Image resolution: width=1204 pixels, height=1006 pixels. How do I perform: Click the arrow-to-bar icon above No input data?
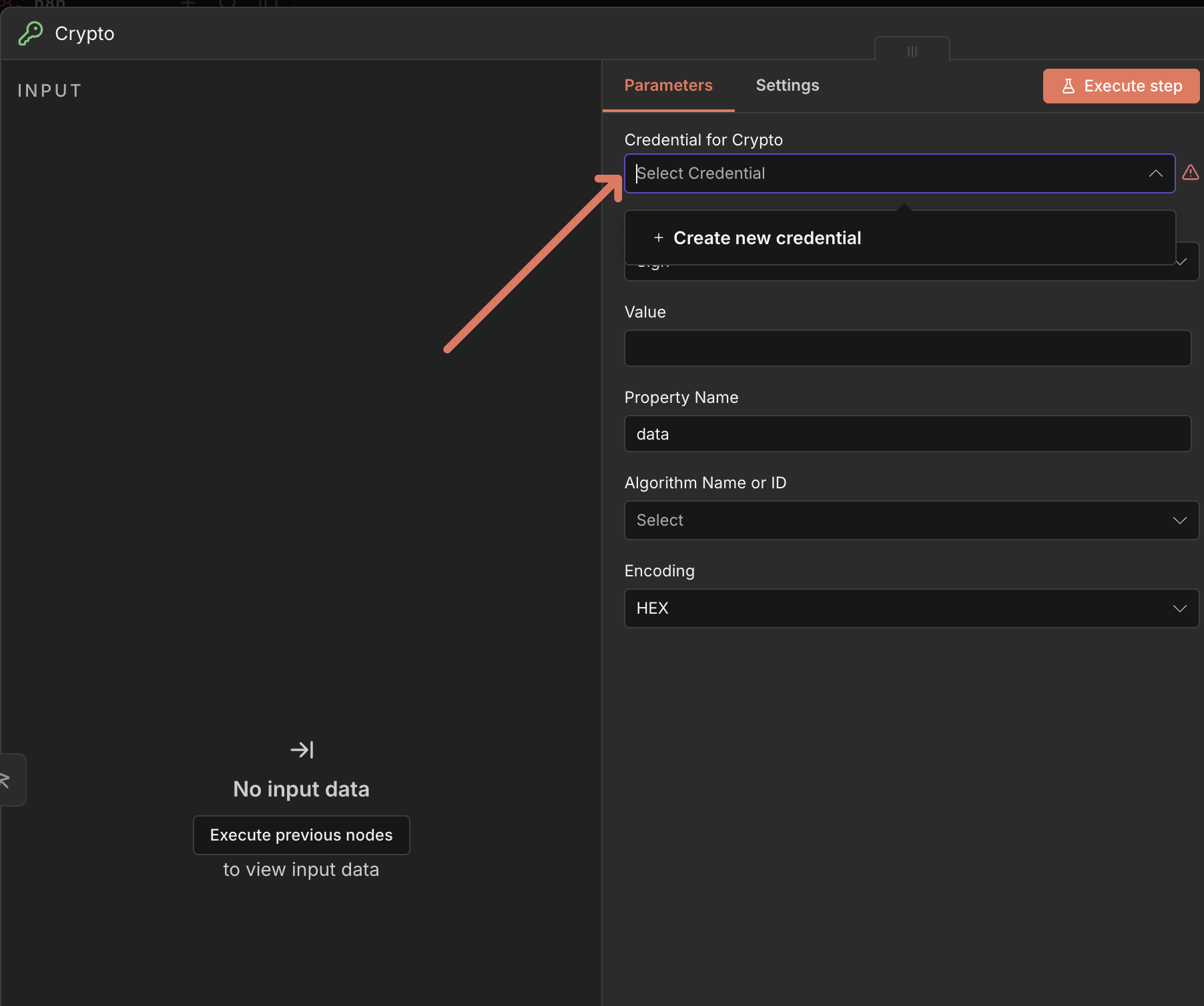302,749
